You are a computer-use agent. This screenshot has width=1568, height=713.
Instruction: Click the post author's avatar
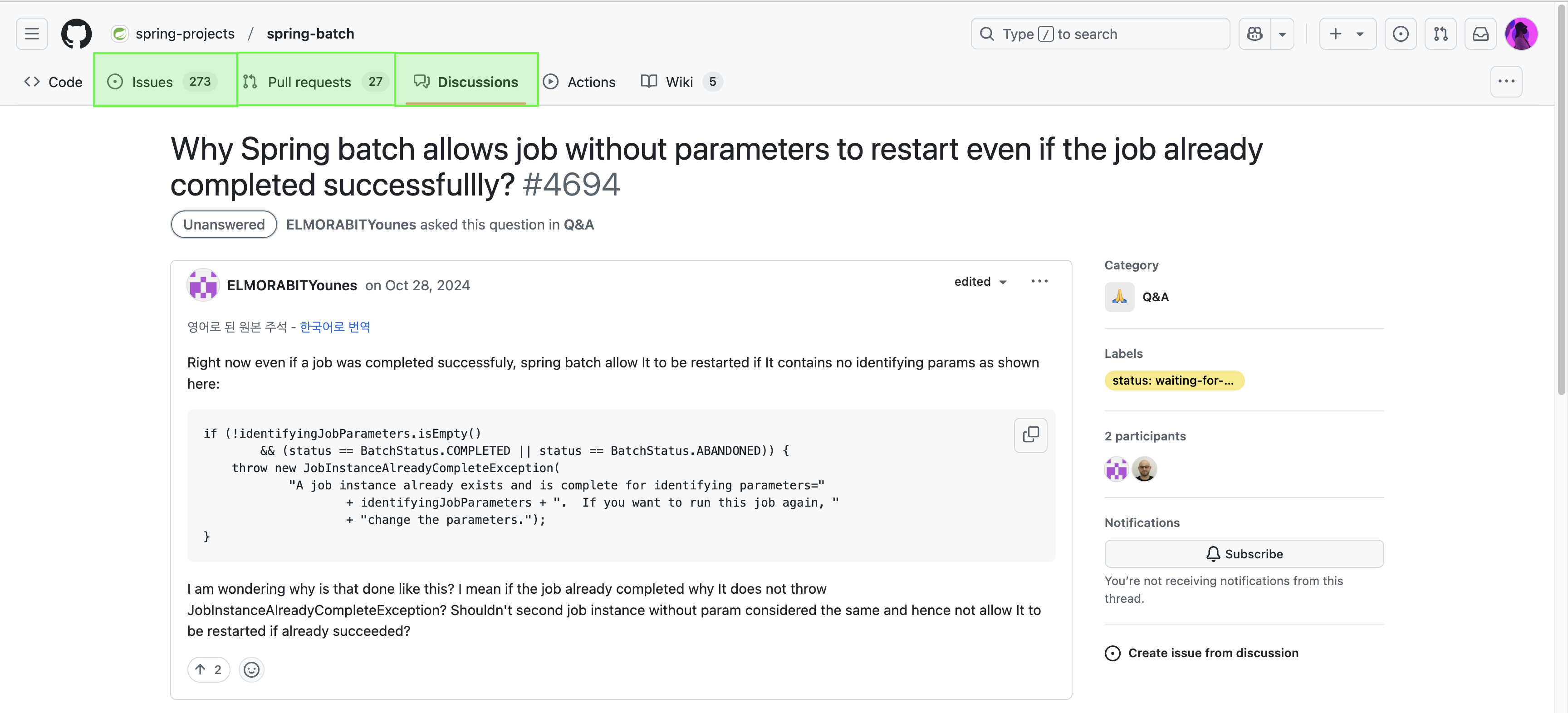203,285
